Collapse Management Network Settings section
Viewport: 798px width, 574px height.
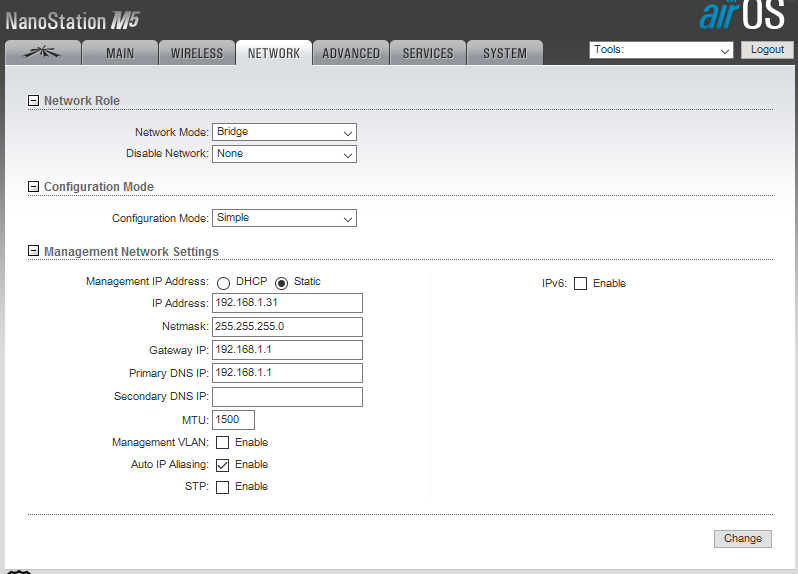tap(33, 251)
